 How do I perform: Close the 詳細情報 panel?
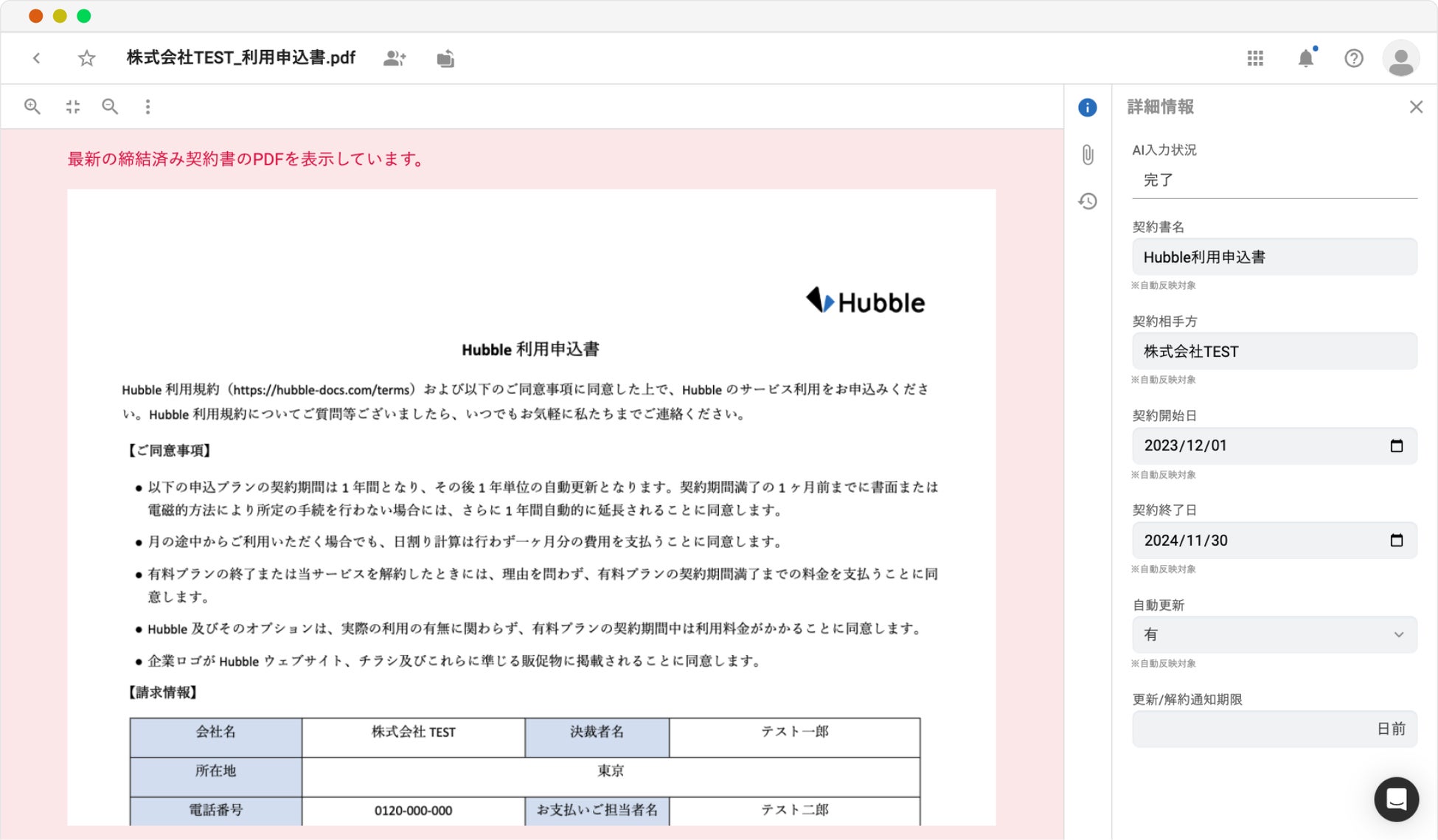point(1416,107)
